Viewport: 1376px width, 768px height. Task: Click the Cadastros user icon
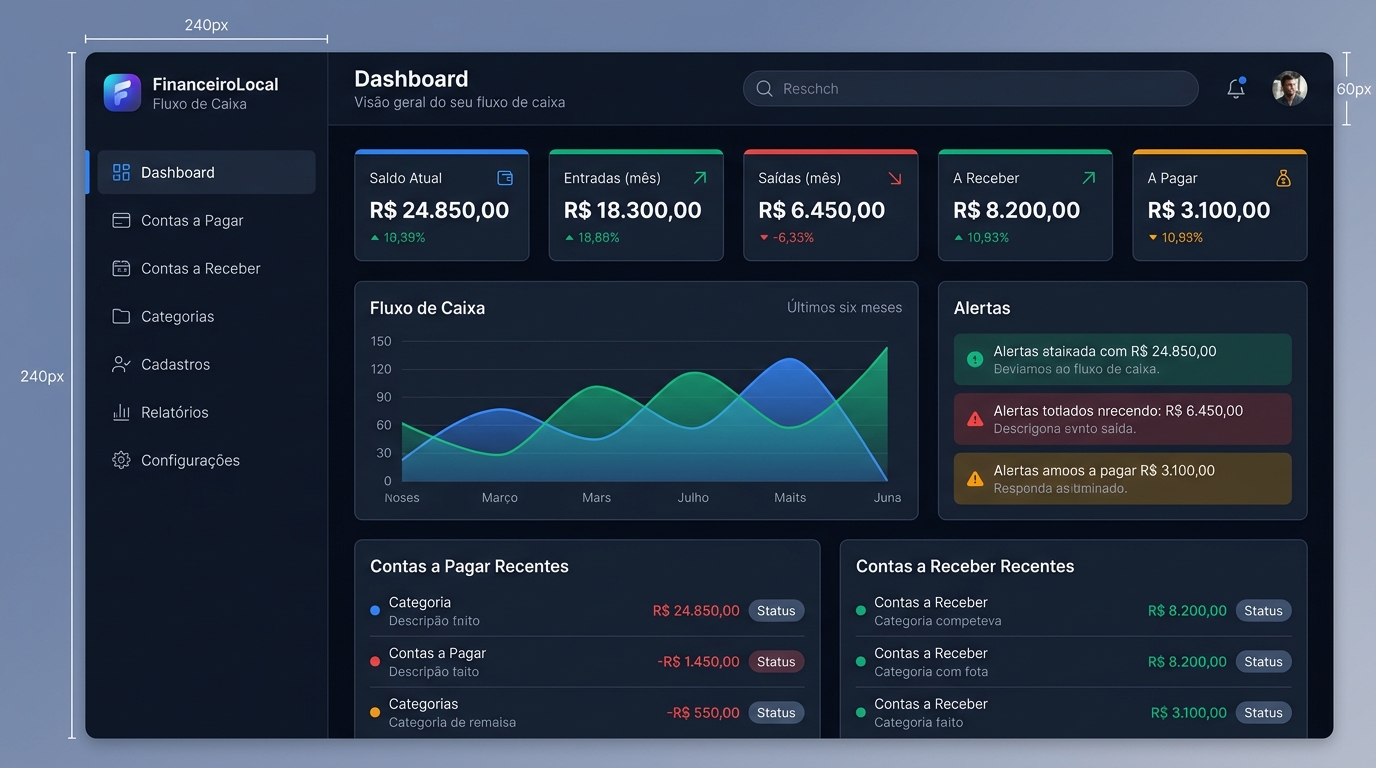coord(121,364)
